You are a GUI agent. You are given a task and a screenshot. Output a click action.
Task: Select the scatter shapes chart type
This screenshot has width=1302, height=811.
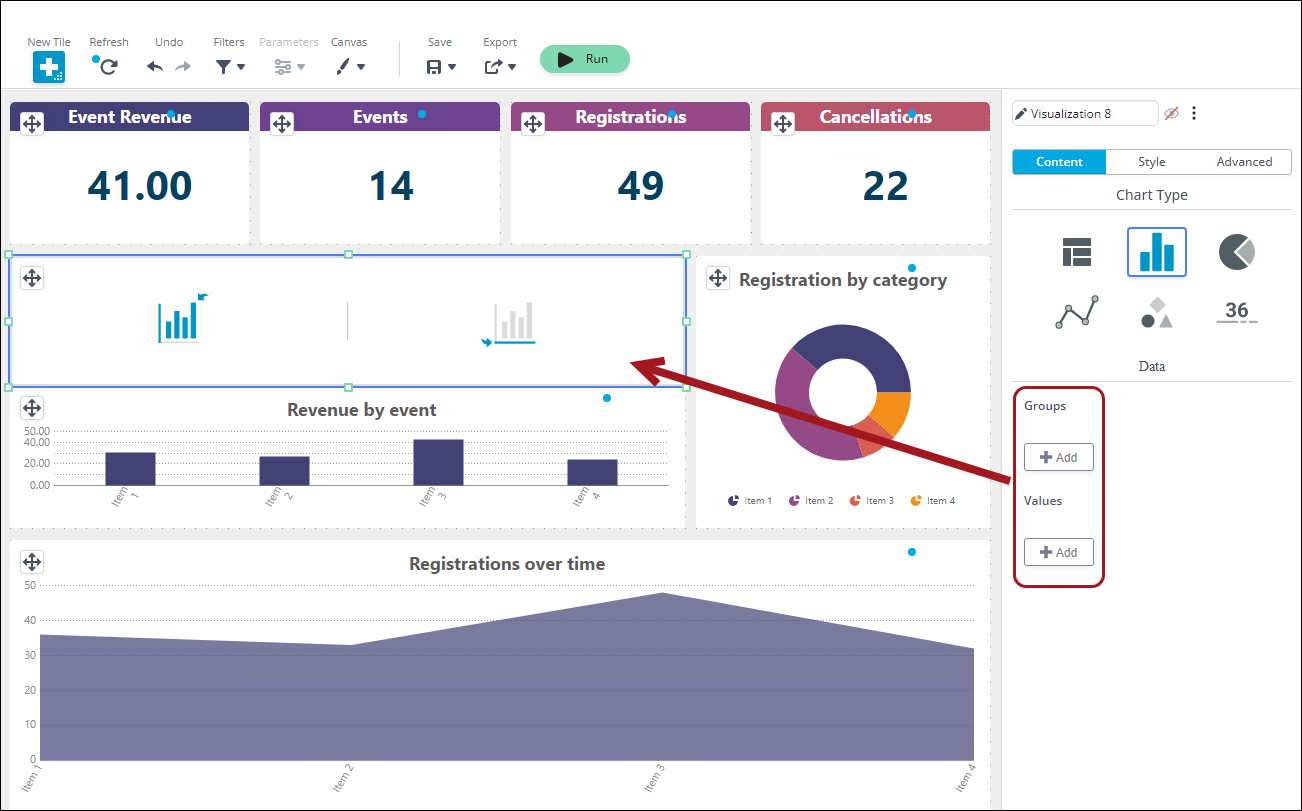point(1157,313)
